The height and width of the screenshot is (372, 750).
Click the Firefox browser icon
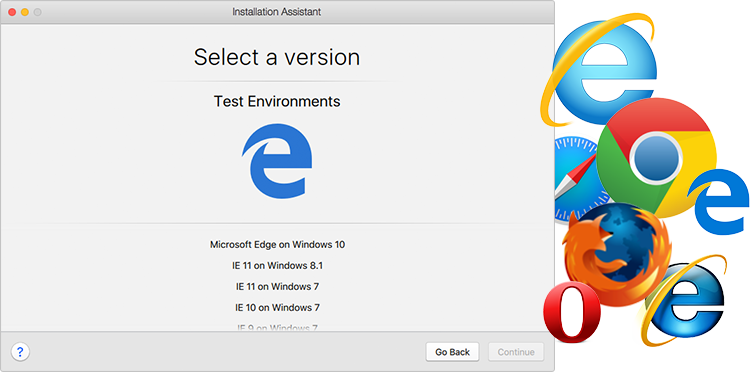coord(618,254)
